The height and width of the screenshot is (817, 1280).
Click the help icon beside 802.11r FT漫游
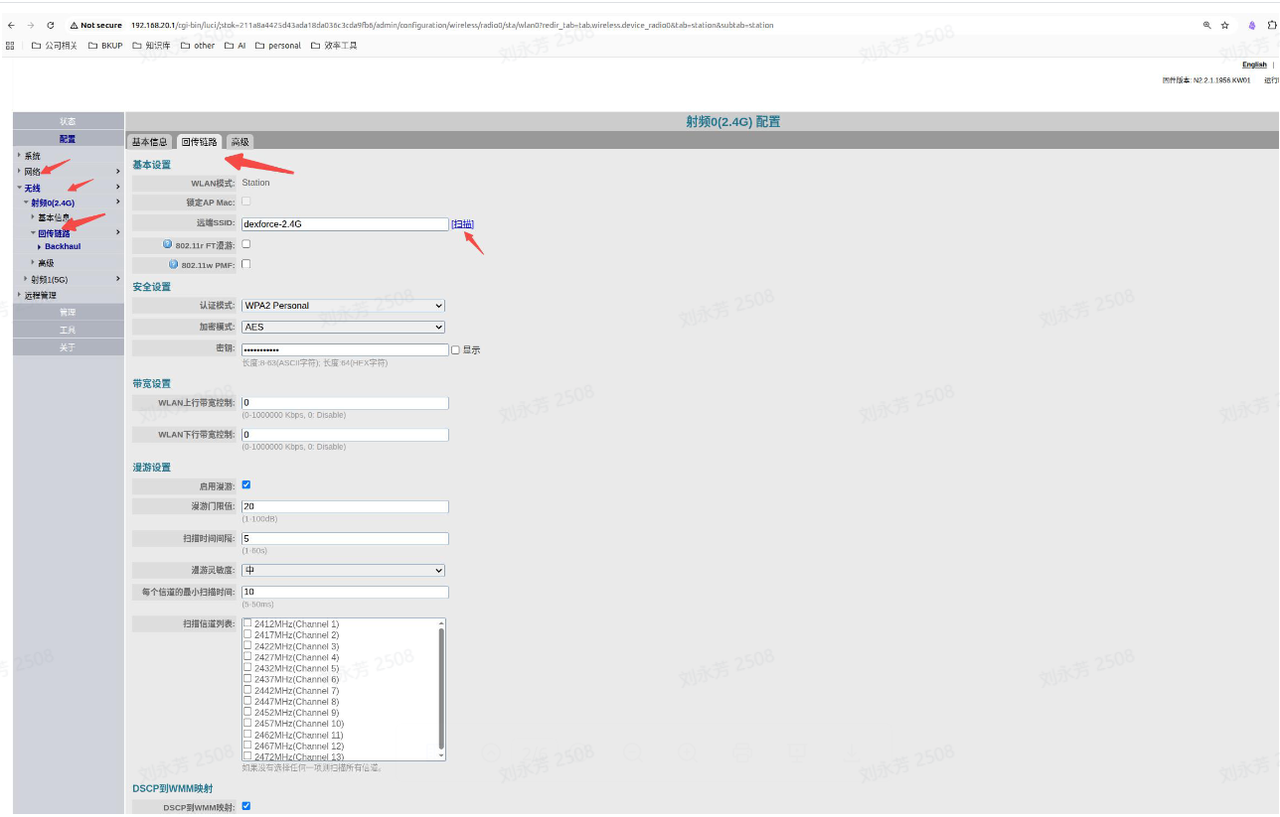[x=168, y=244]
